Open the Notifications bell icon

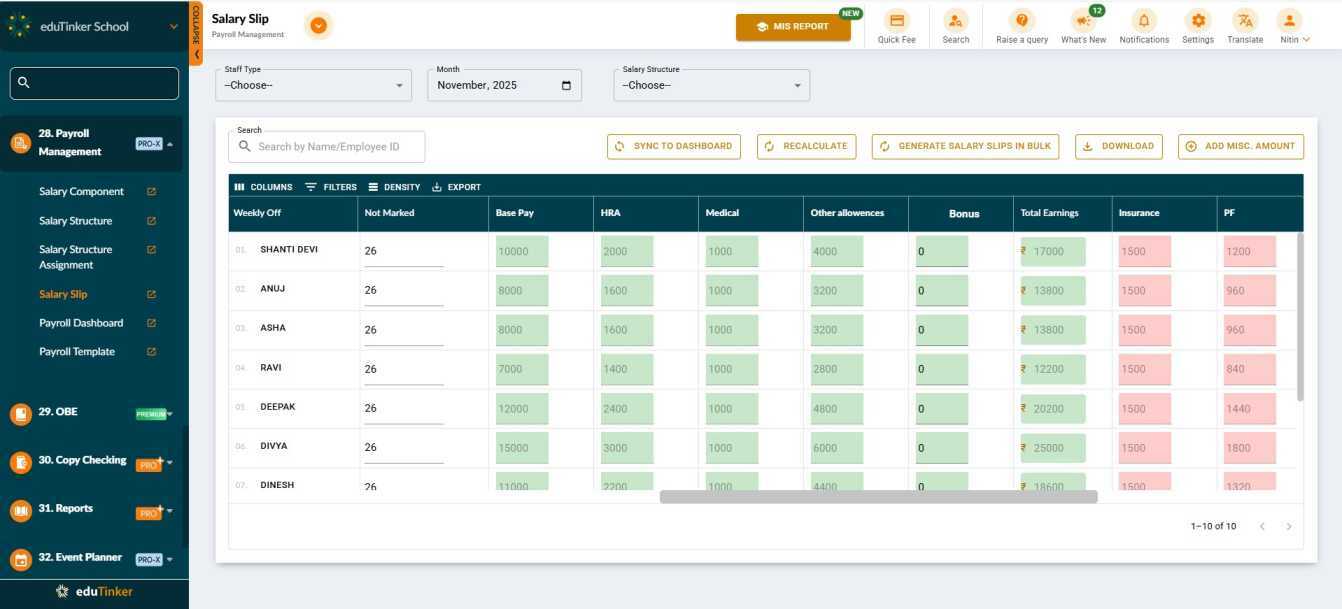pos(1144,21)
